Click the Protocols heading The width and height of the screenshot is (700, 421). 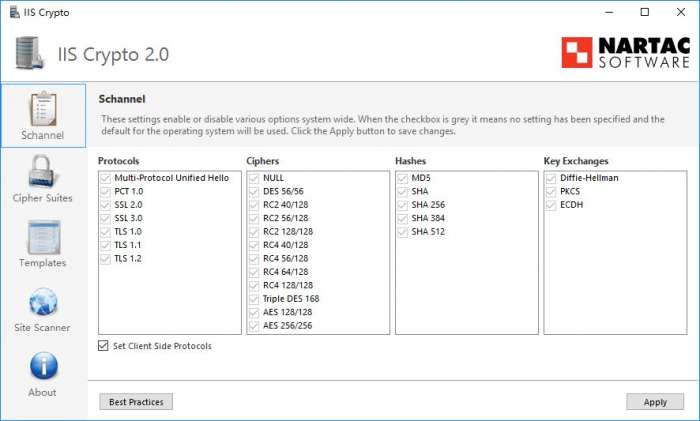pyautogui.click(x=118, y=161)
